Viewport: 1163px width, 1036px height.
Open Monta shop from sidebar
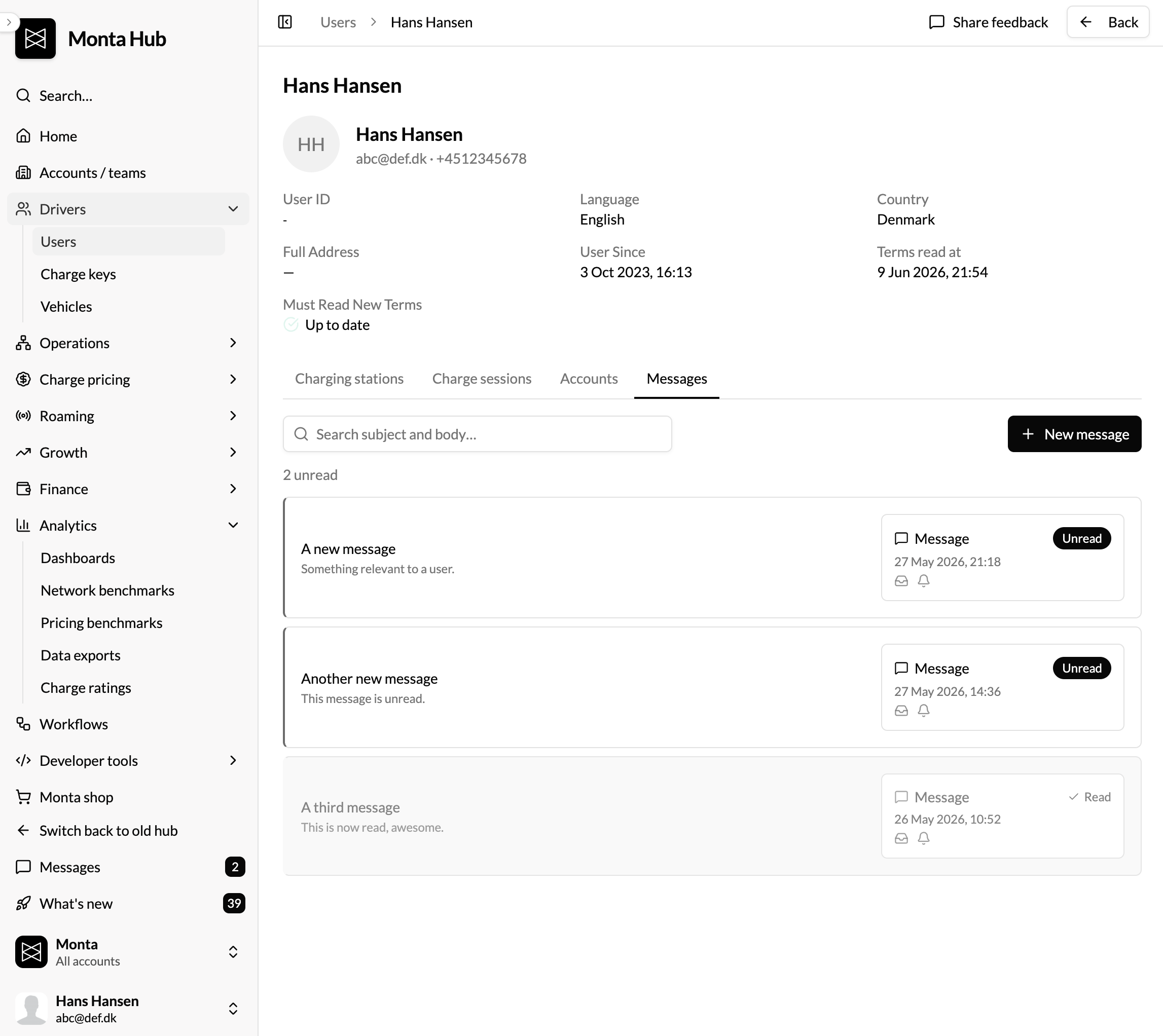click(x=128, y=797)
